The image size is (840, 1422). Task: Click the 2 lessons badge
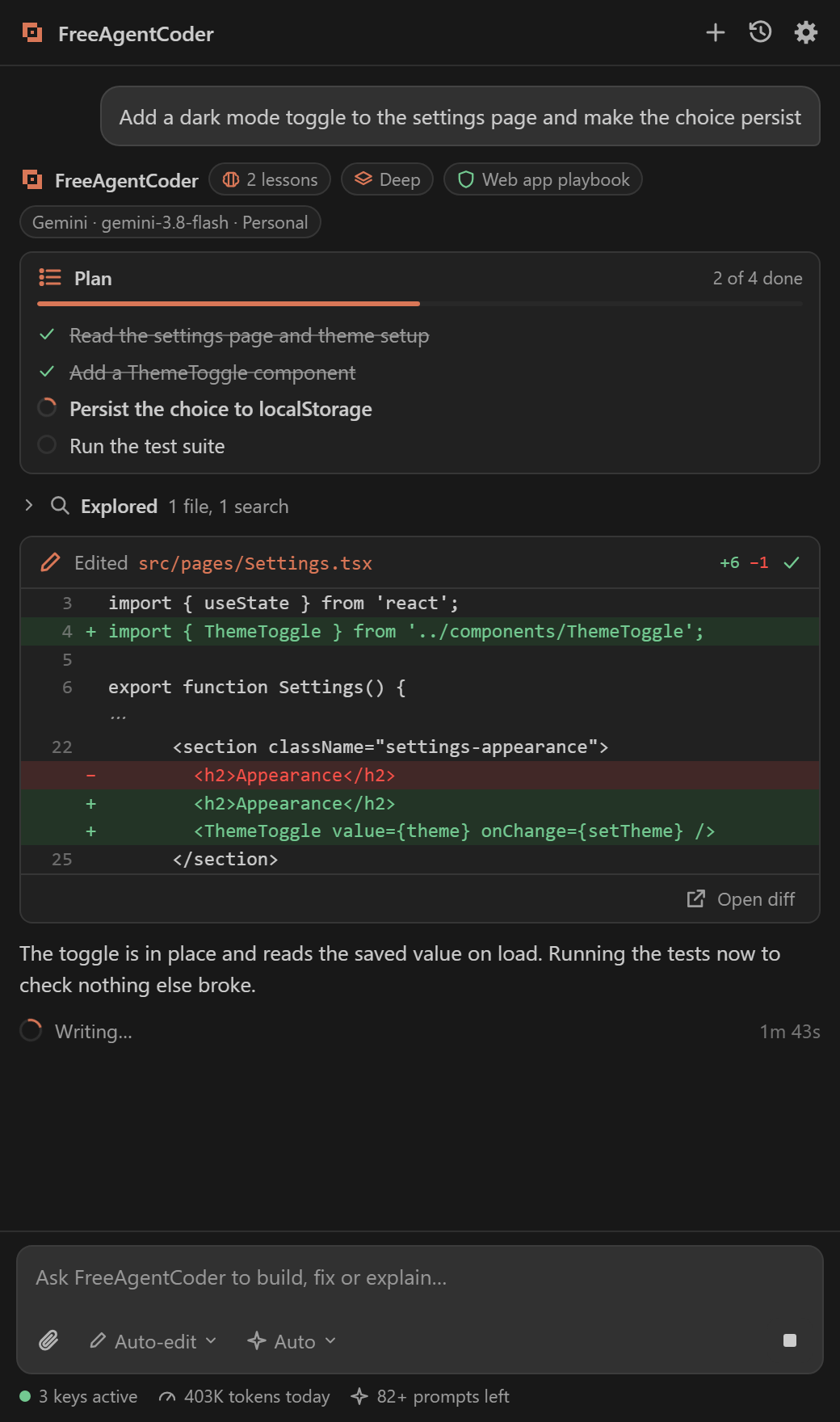coord(270,179)
